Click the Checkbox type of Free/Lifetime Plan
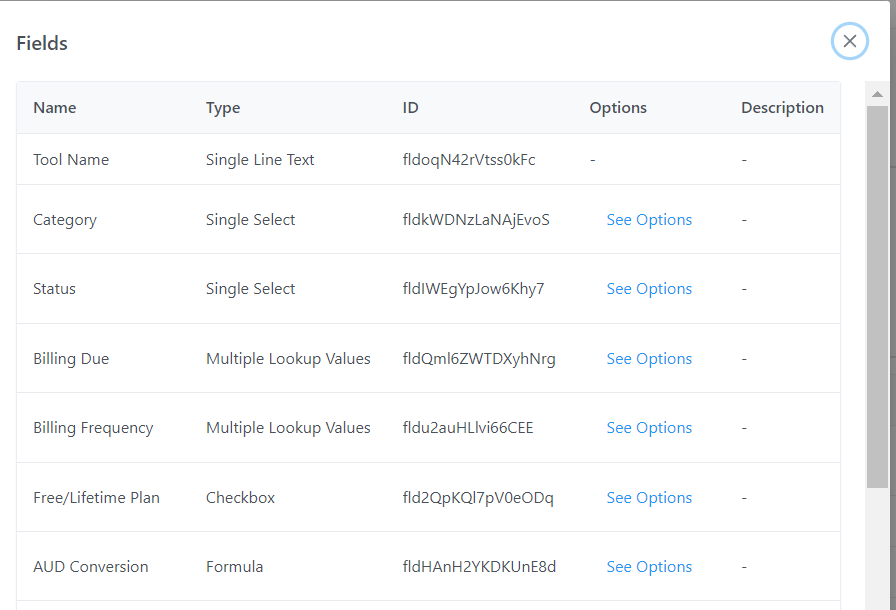 240,498
